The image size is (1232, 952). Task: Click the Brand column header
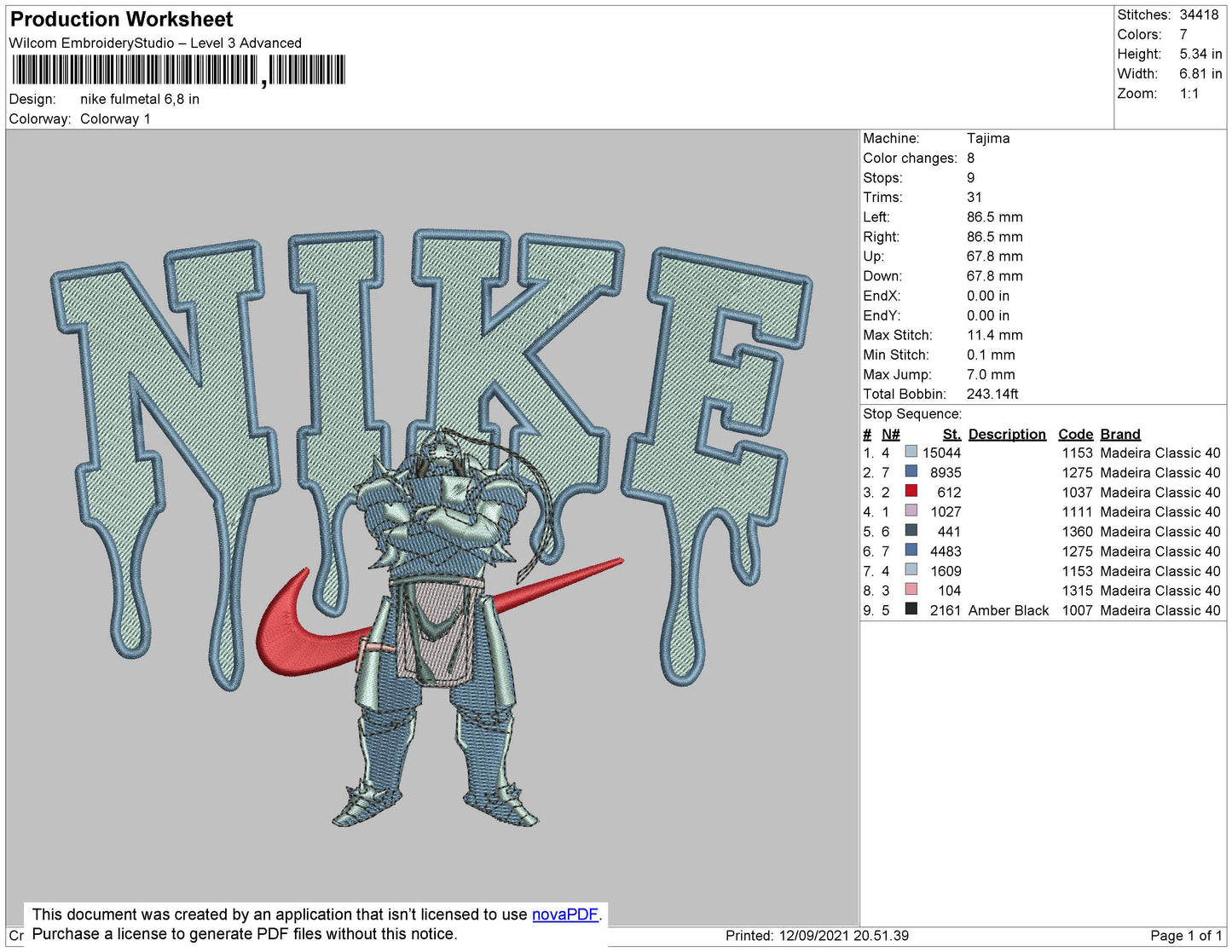tap(1119, 434)
